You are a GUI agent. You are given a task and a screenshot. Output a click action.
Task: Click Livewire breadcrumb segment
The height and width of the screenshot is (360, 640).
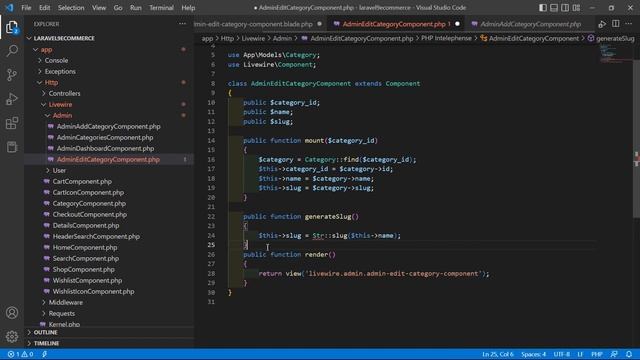coord(253,38)
